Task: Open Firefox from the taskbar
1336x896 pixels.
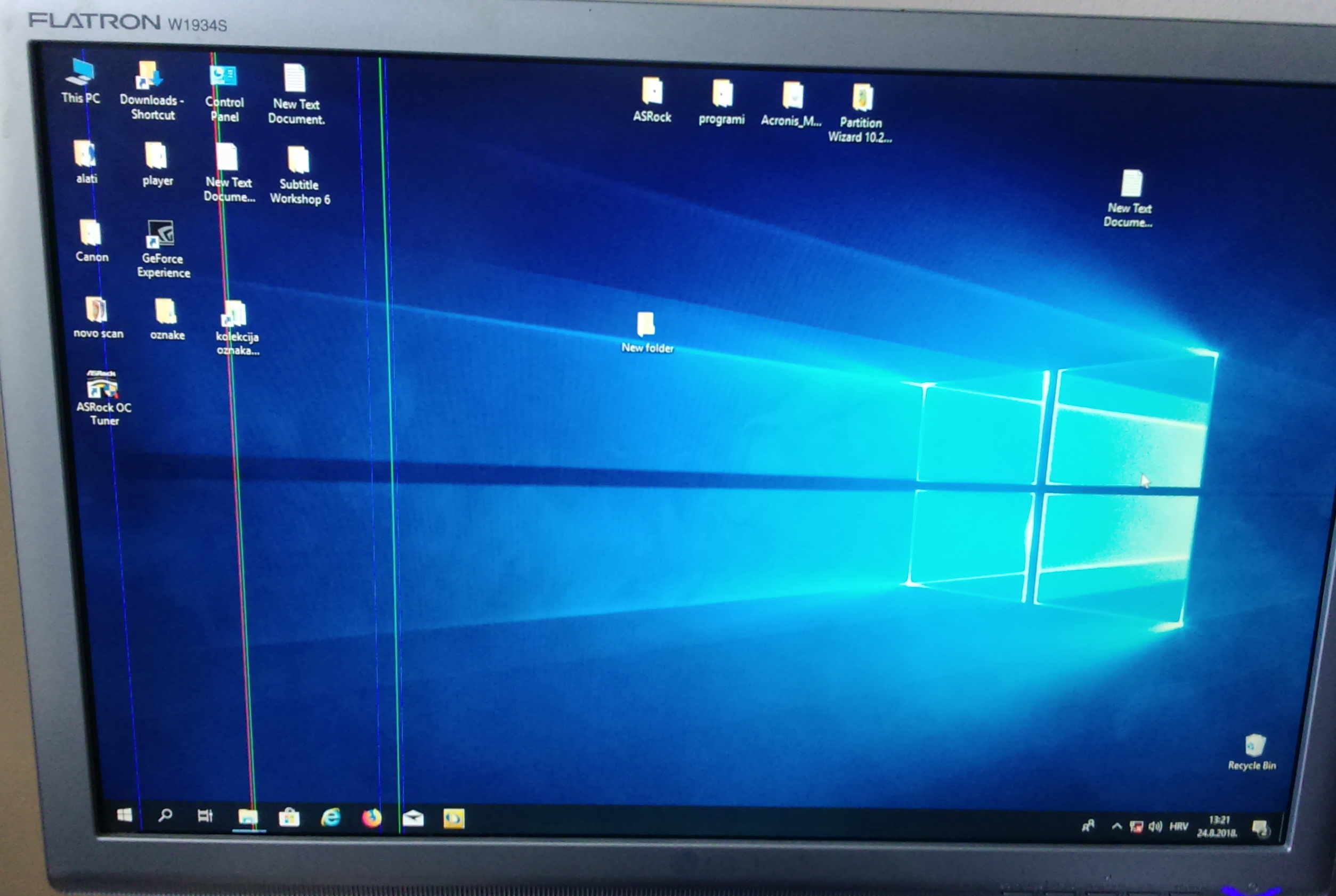Action: click(x=371, y=818)
